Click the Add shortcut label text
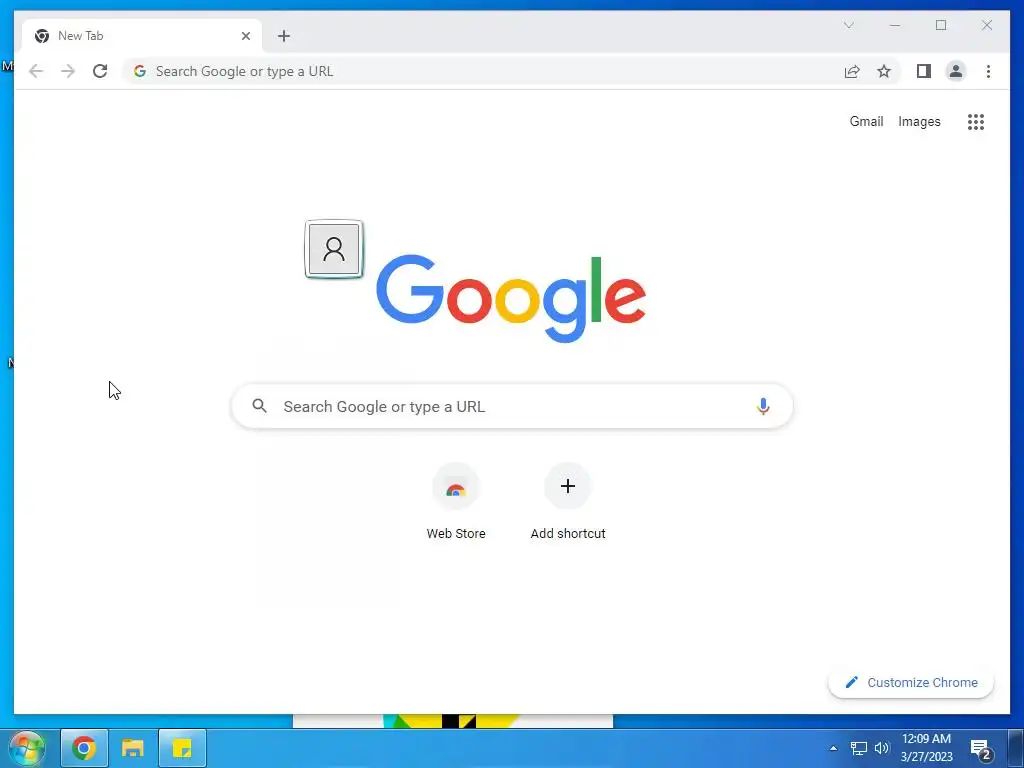 pos(568,534)
